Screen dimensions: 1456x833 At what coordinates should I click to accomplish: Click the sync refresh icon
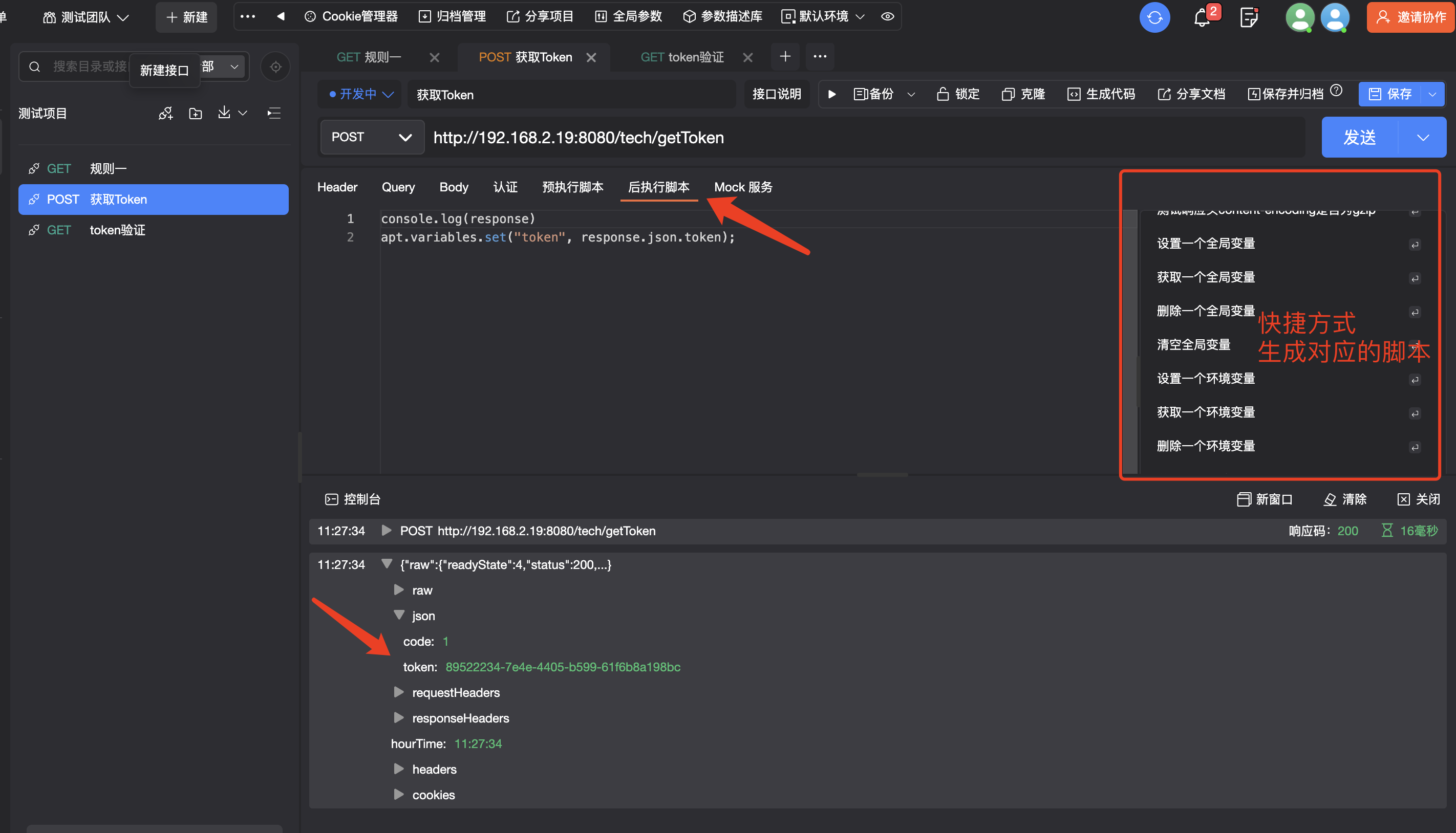point(1154,17)
